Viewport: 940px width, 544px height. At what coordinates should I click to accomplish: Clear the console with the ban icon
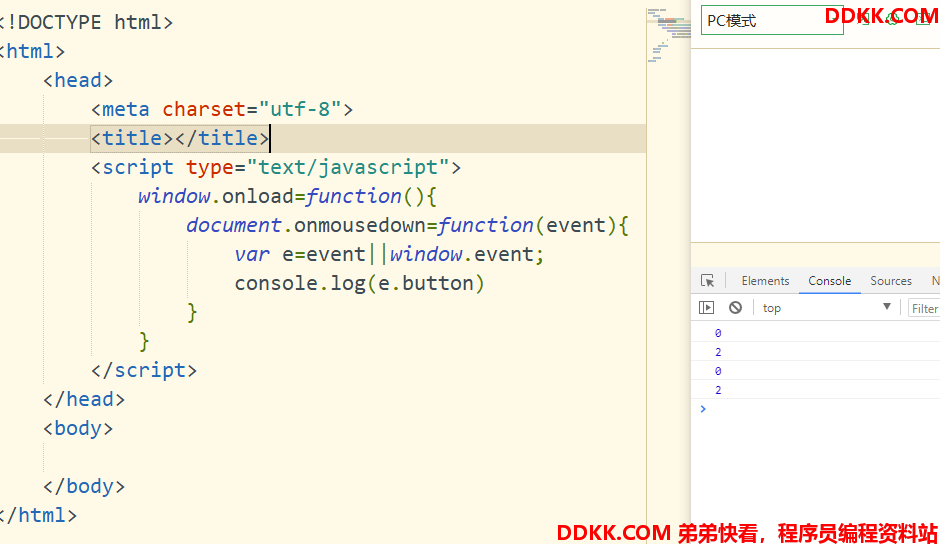click(x=736, y=308)
